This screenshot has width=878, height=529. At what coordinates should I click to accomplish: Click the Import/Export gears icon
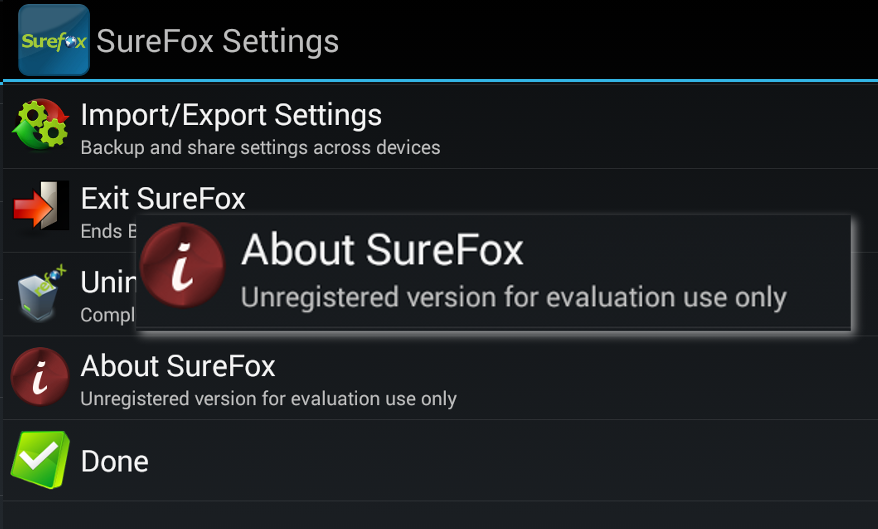click(40, 124)
